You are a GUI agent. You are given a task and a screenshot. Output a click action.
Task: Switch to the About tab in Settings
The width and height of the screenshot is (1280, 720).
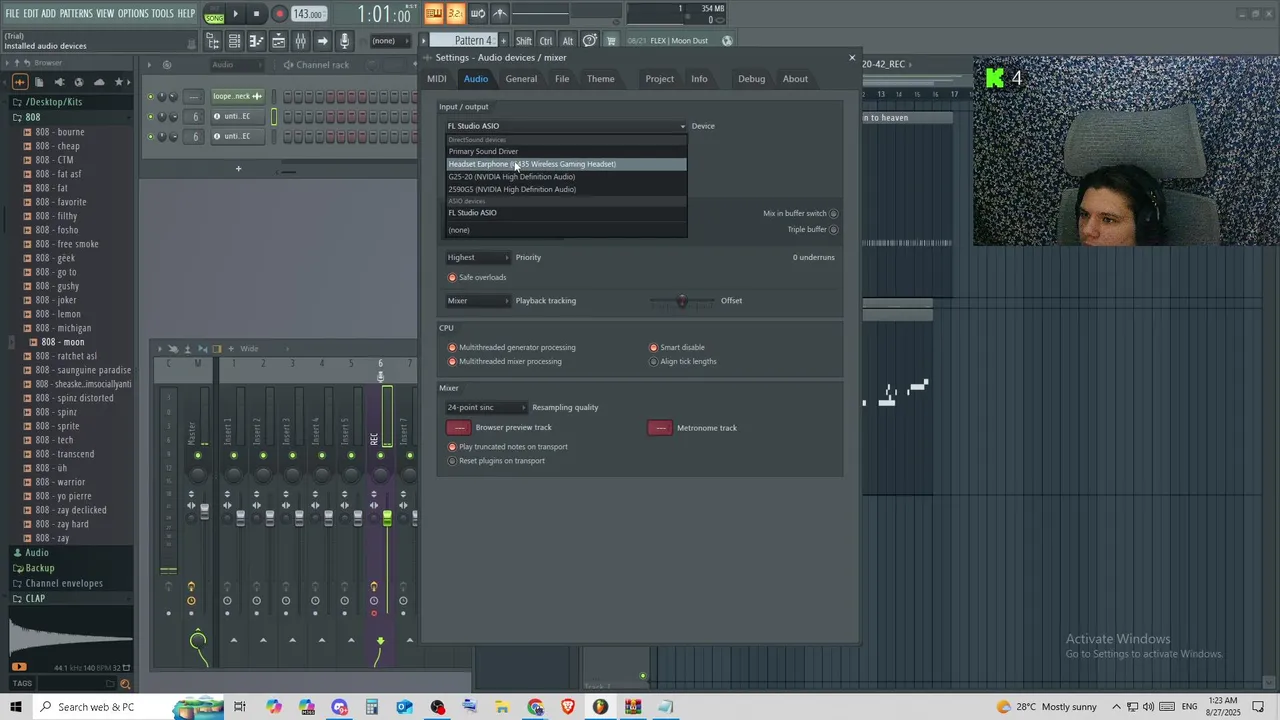click(x=795, y=79)
